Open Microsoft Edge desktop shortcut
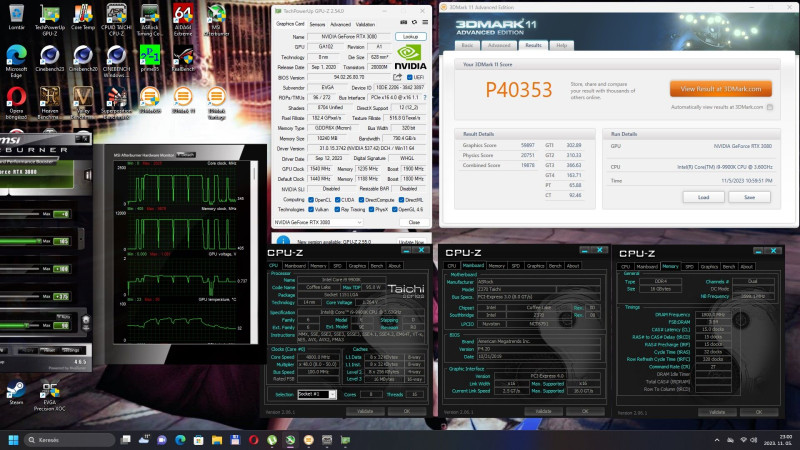 [16, 61]
